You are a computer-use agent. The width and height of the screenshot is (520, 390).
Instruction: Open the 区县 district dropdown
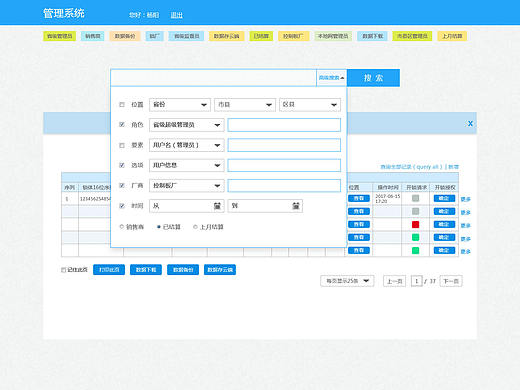[x=310, y=105]
